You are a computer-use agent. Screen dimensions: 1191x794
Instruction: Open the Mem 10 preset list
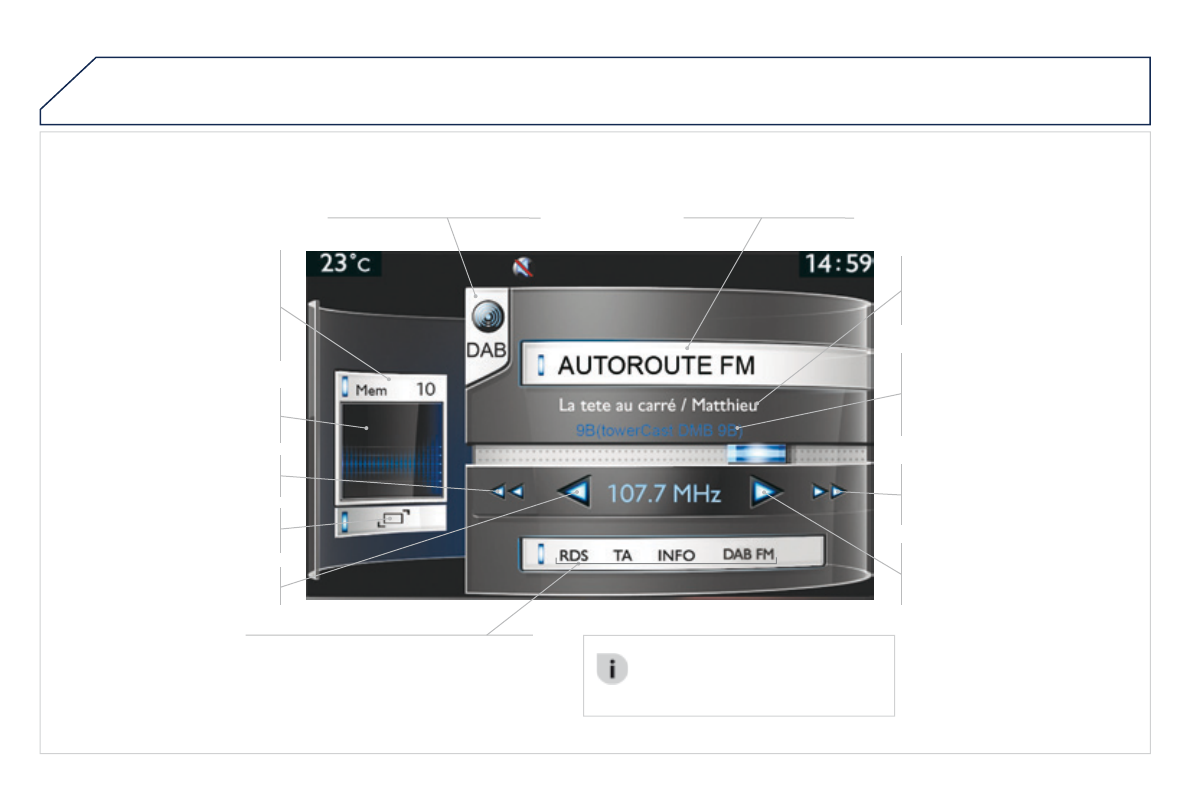point(390,389)
